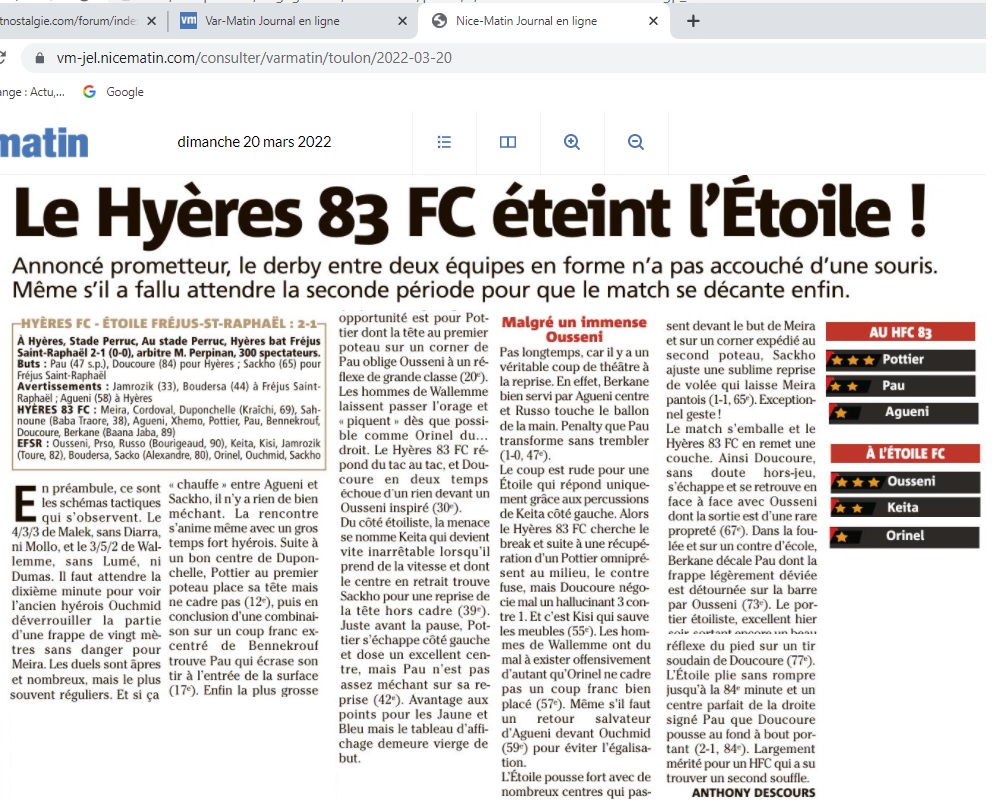Click the AU HFC 83 red banner

(x=900, y=332)
